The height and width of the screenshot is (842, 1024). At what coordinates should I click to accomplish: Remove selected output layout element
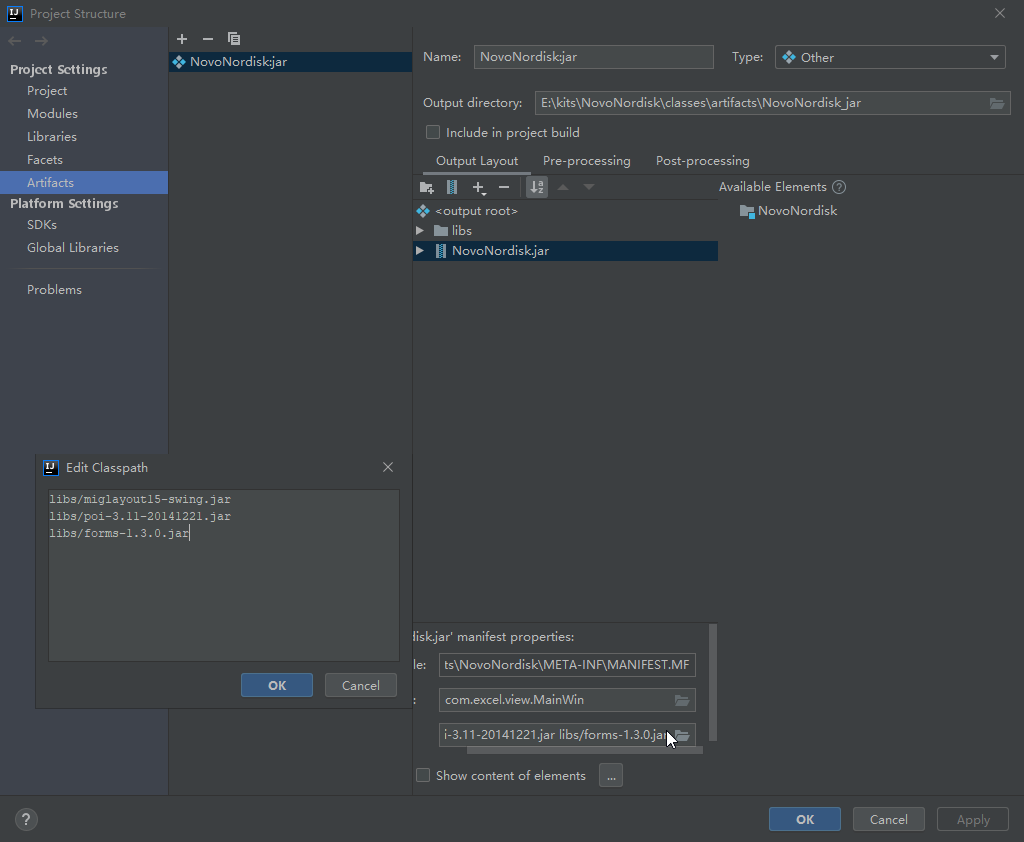(504, 187)
